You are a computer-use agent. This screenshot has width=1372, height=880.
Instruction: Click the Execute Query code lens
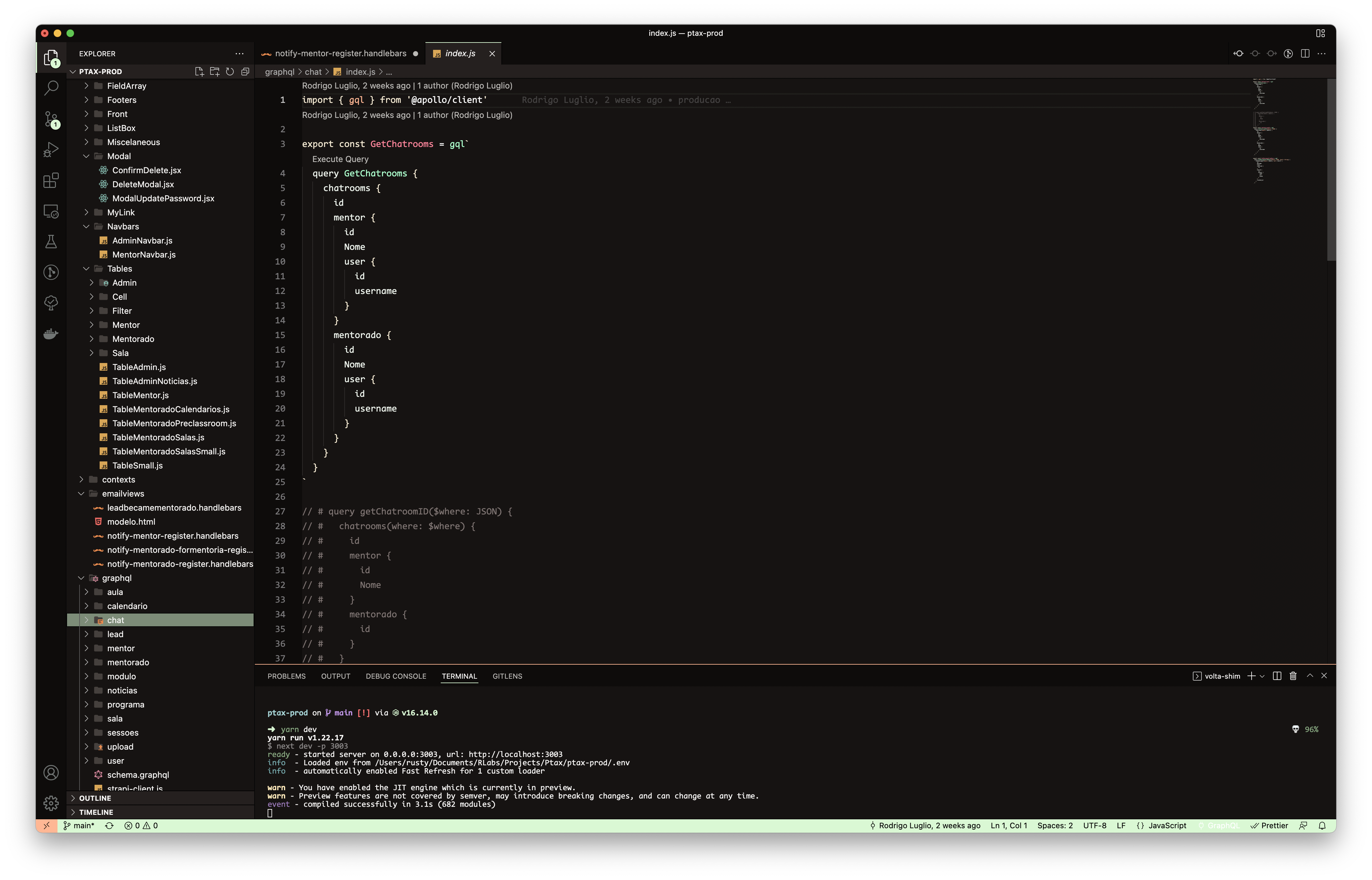(340, 159)
